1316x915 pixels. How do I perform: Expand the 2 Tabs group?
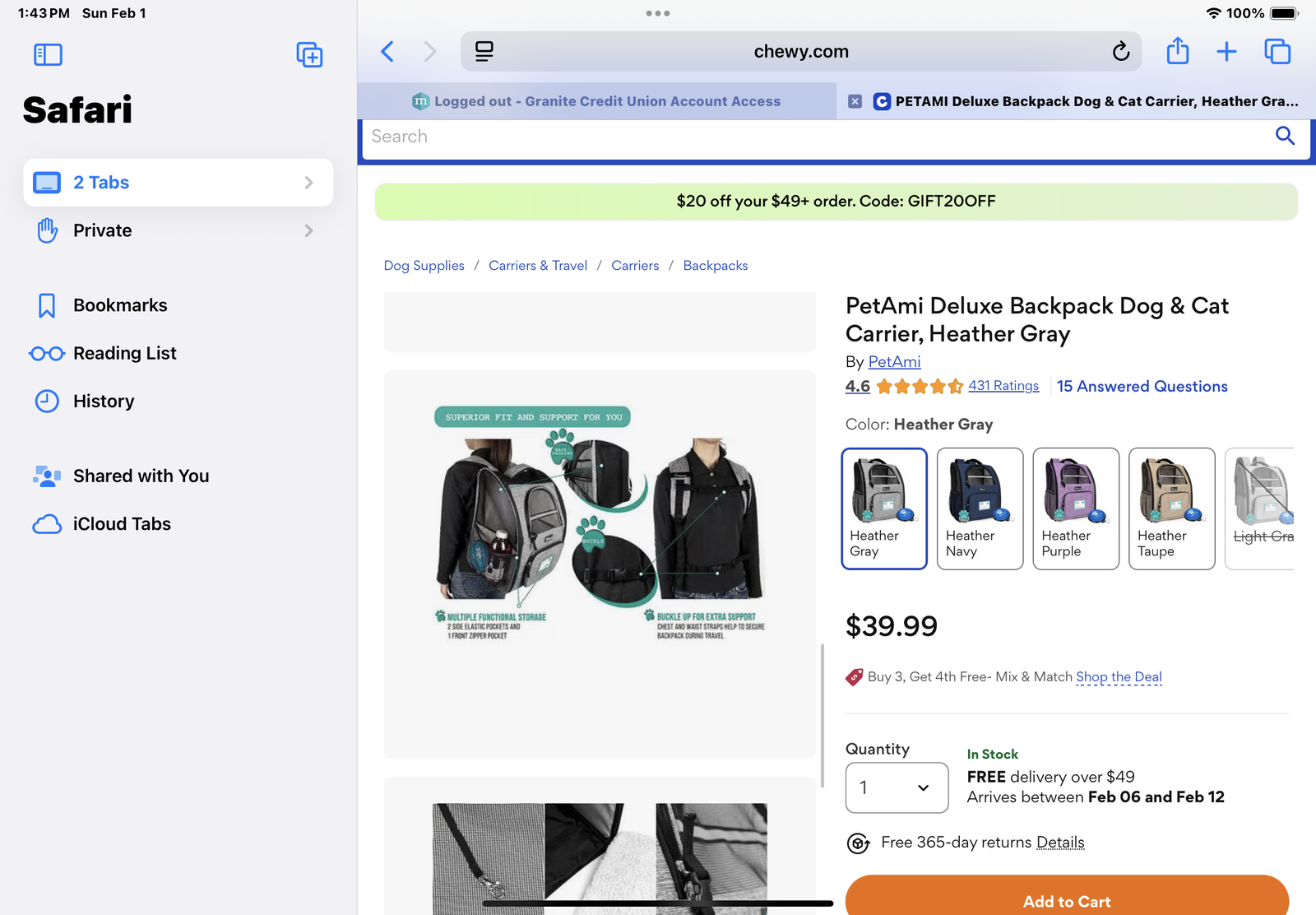coord(178,183)
